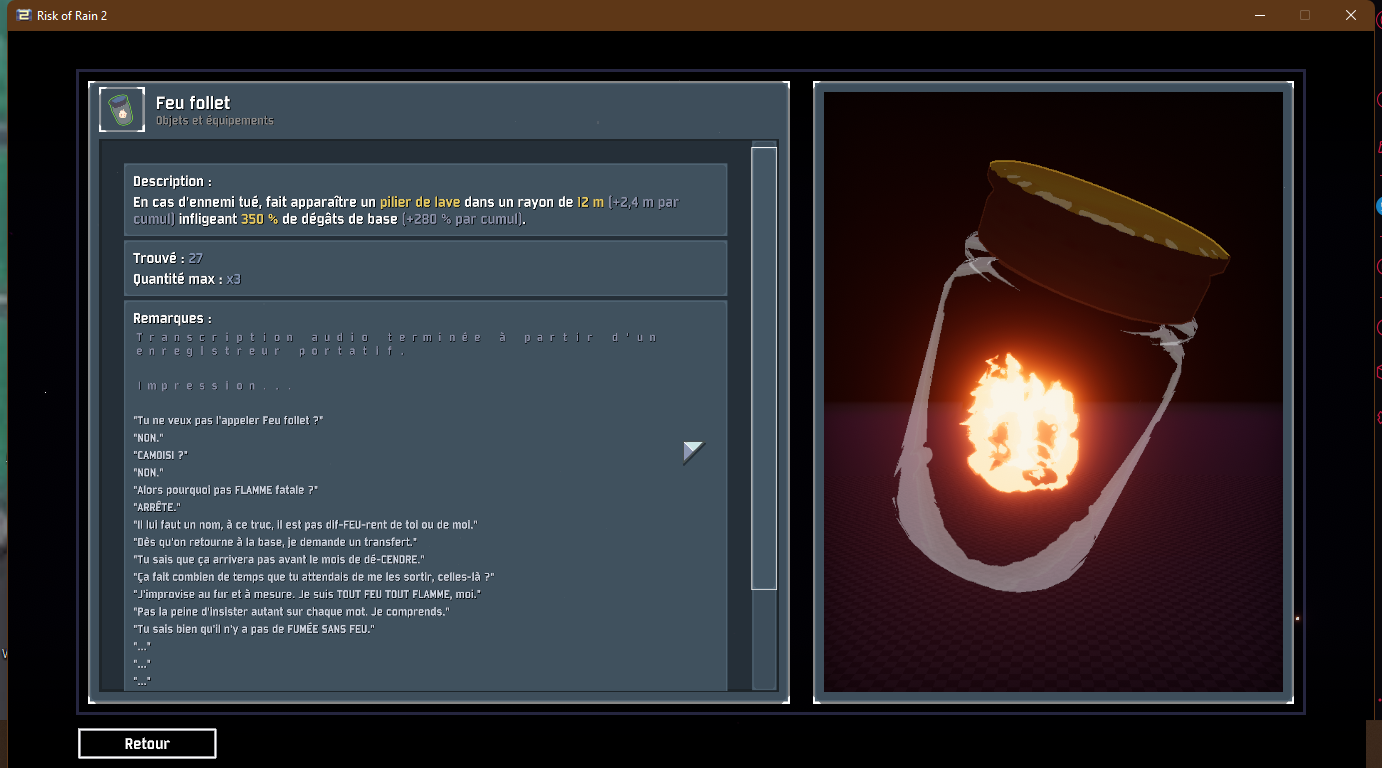Click the yellow "350 %" damage value
This screenshot has width=1382, height=768.
pos(259,219)
